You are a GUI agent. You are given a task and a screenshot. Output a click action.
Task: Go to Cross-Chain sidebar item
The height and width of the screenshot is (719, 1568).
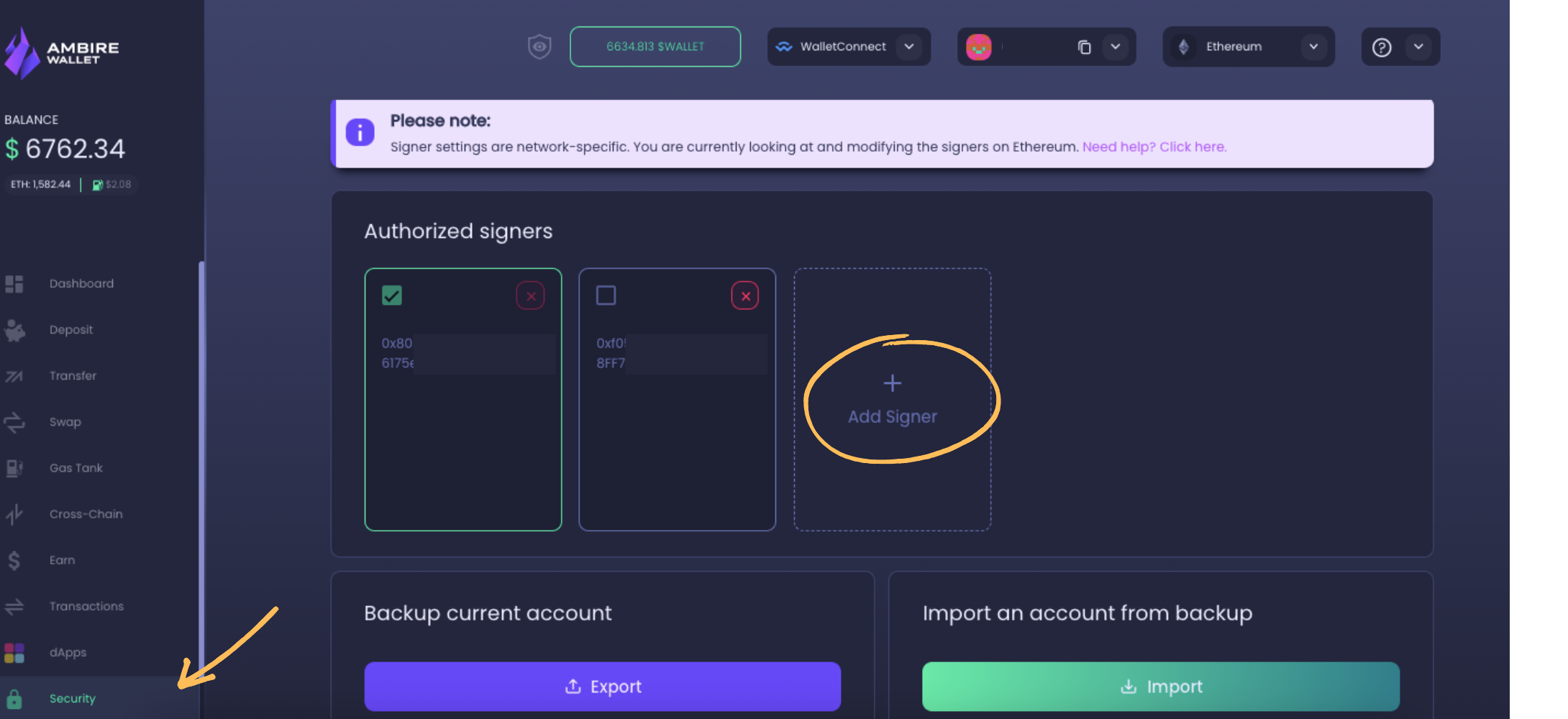click(86, 514)
